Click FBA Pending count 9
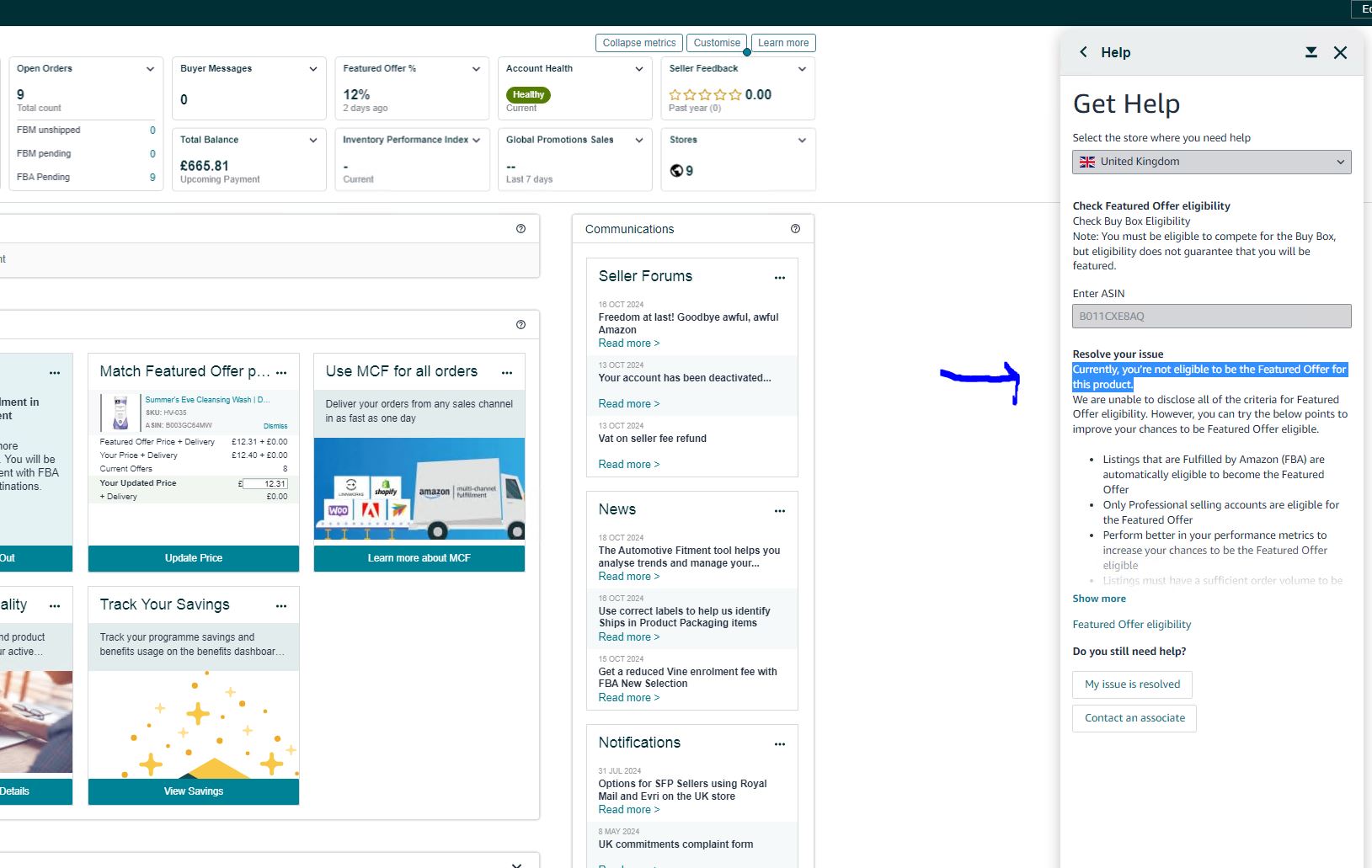The width and height of the screenshot is (1372, 868). click(x=152, y=178)
